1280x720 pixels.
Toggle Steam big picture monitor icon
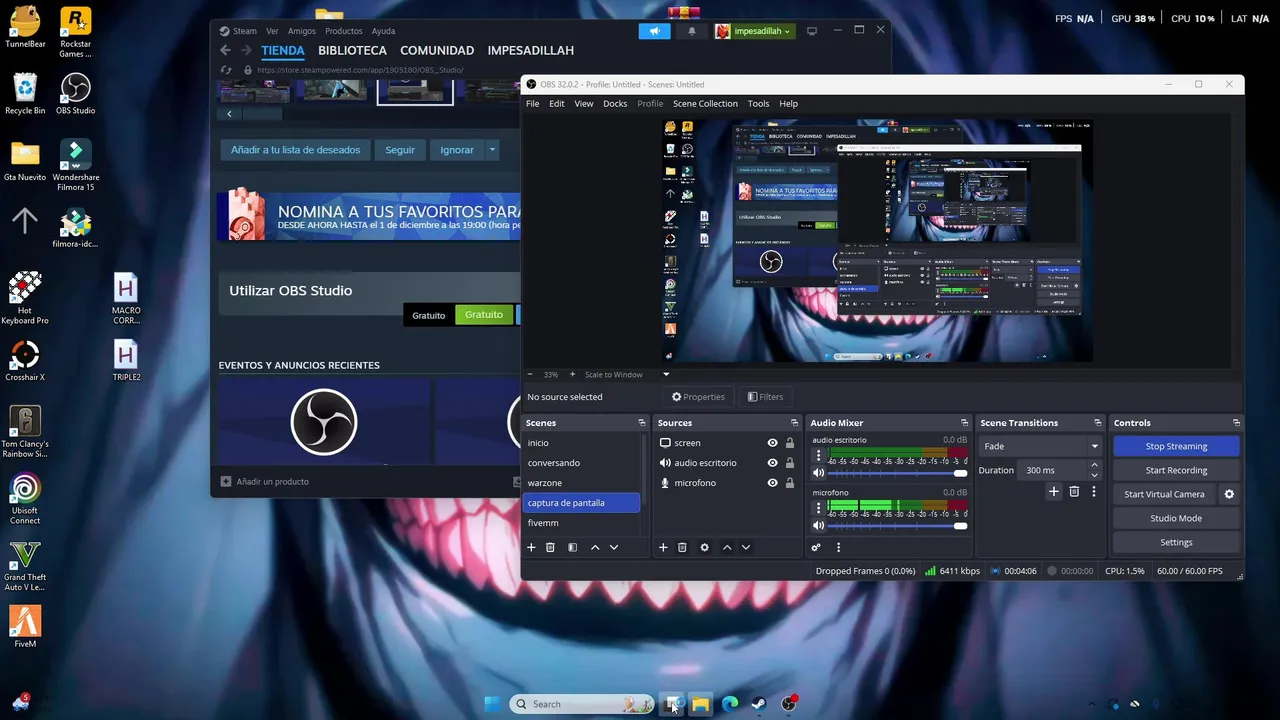pos(812,31)
